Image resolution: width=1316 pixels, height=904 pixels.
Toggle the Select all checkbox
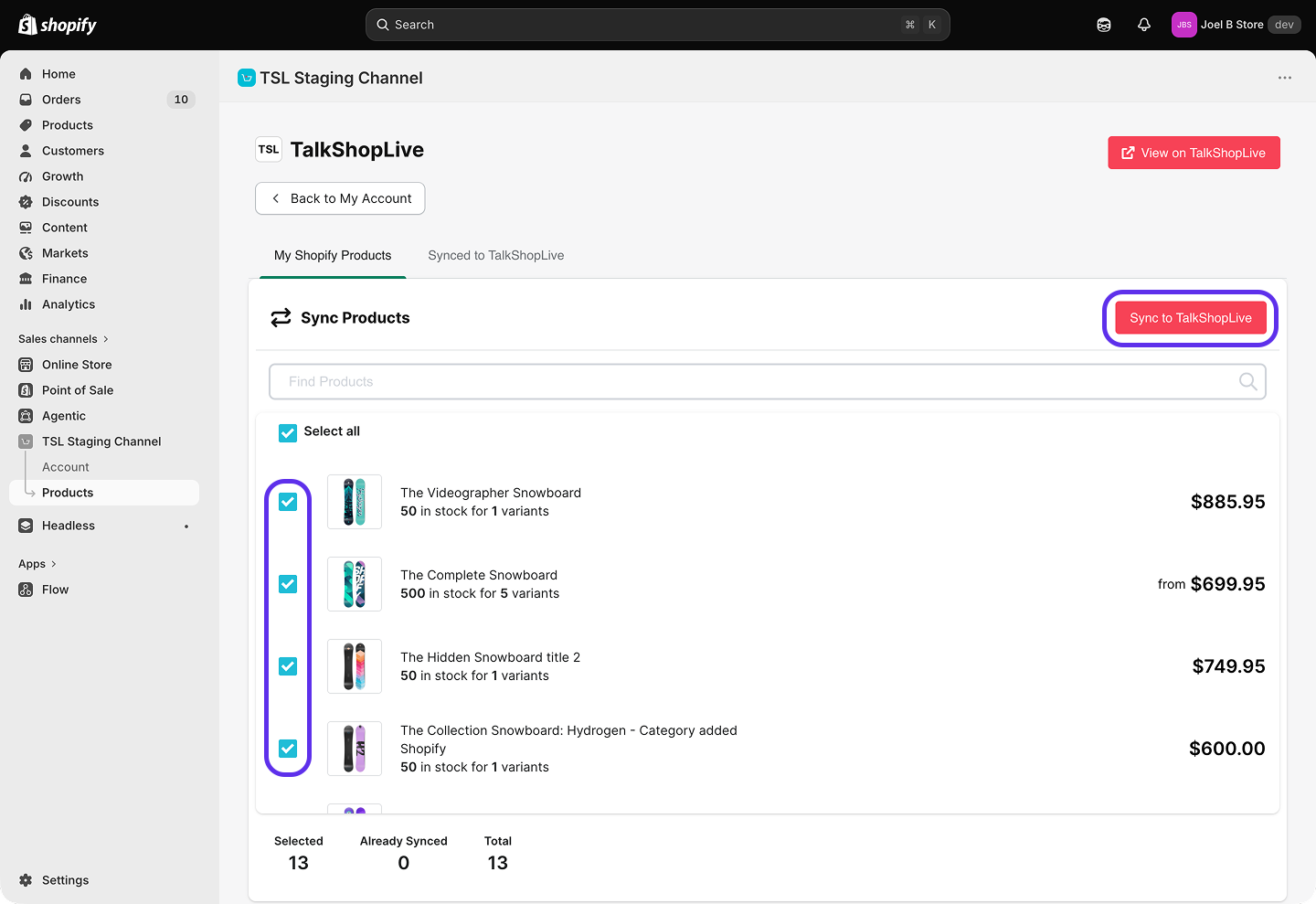pos(288,432)
